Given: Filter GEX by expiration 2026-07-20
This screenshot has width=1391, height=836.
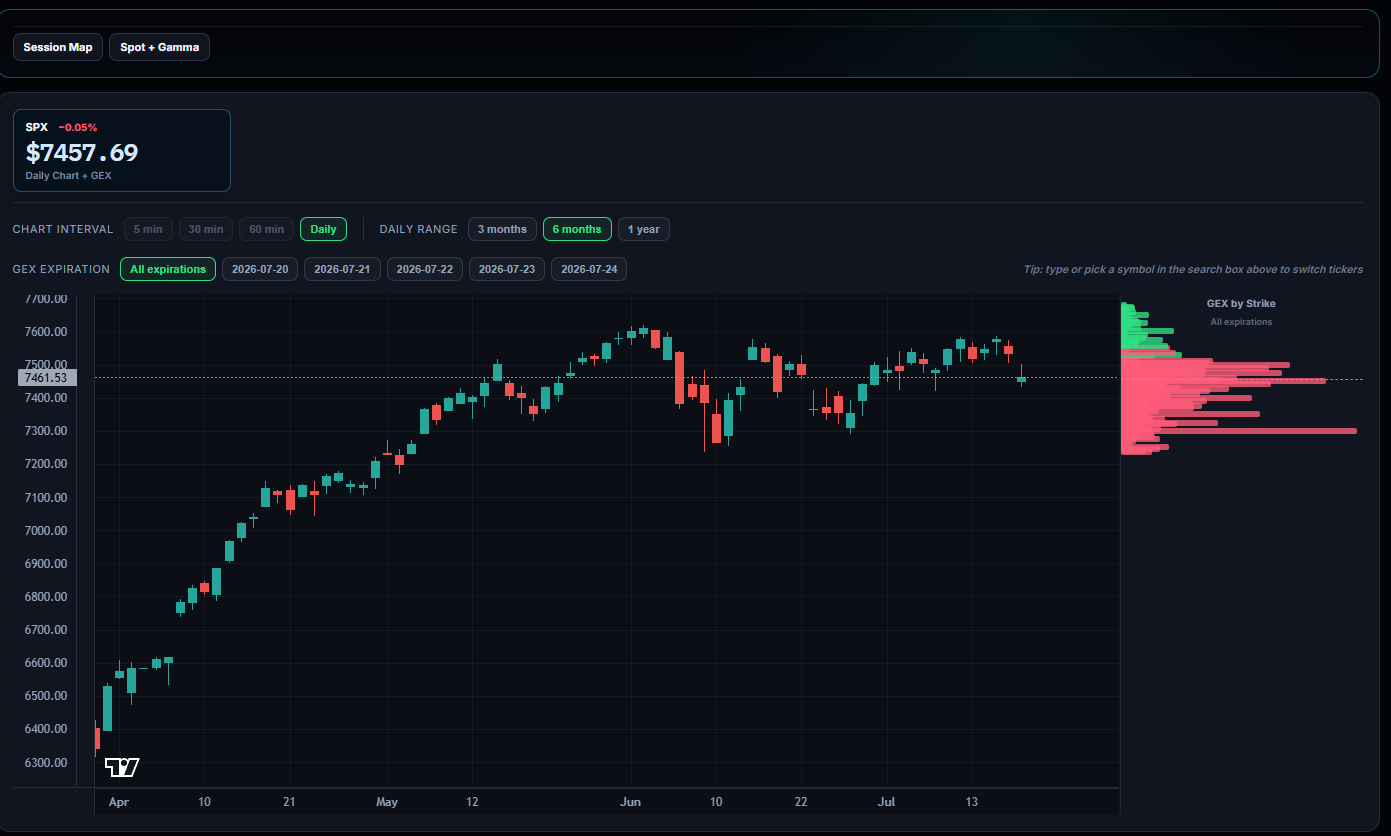Looking at the screenshot, I should pos(260,269).
